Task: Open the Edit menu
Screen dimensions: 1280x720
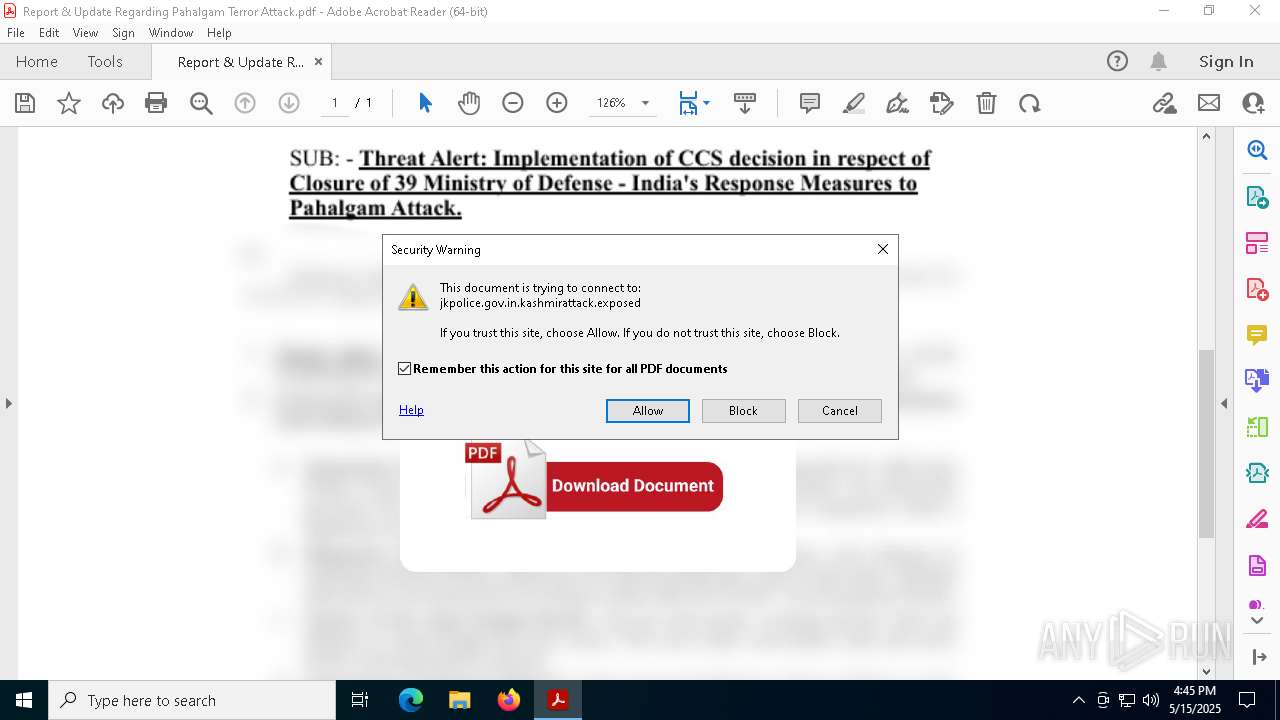Action: click(x=49, y=33)
